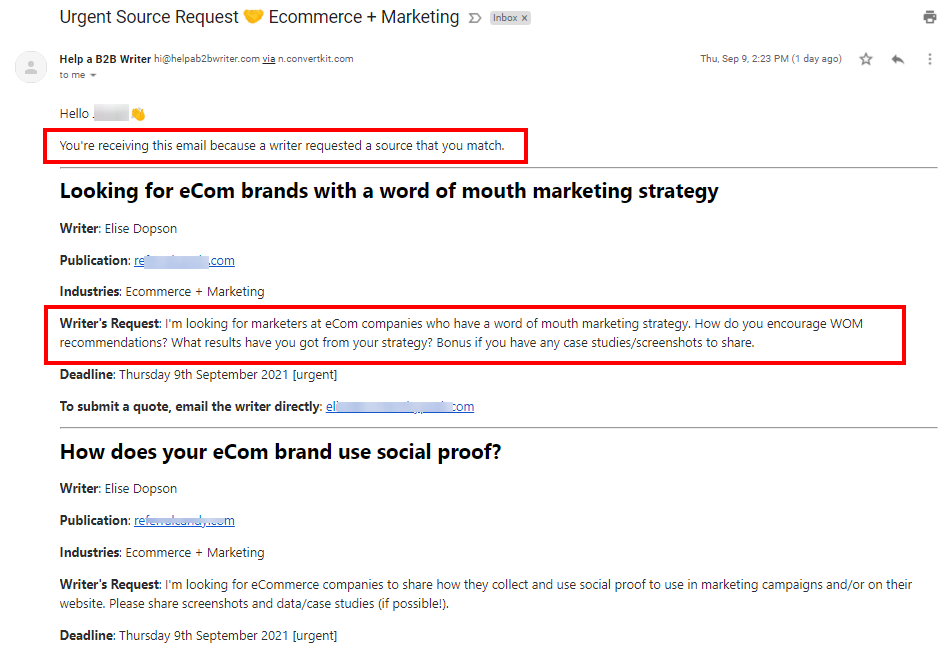The width and height of the screenshot is (945, 657).
Task: Open the three-dot more options menu
Action: tap(929, 59)
